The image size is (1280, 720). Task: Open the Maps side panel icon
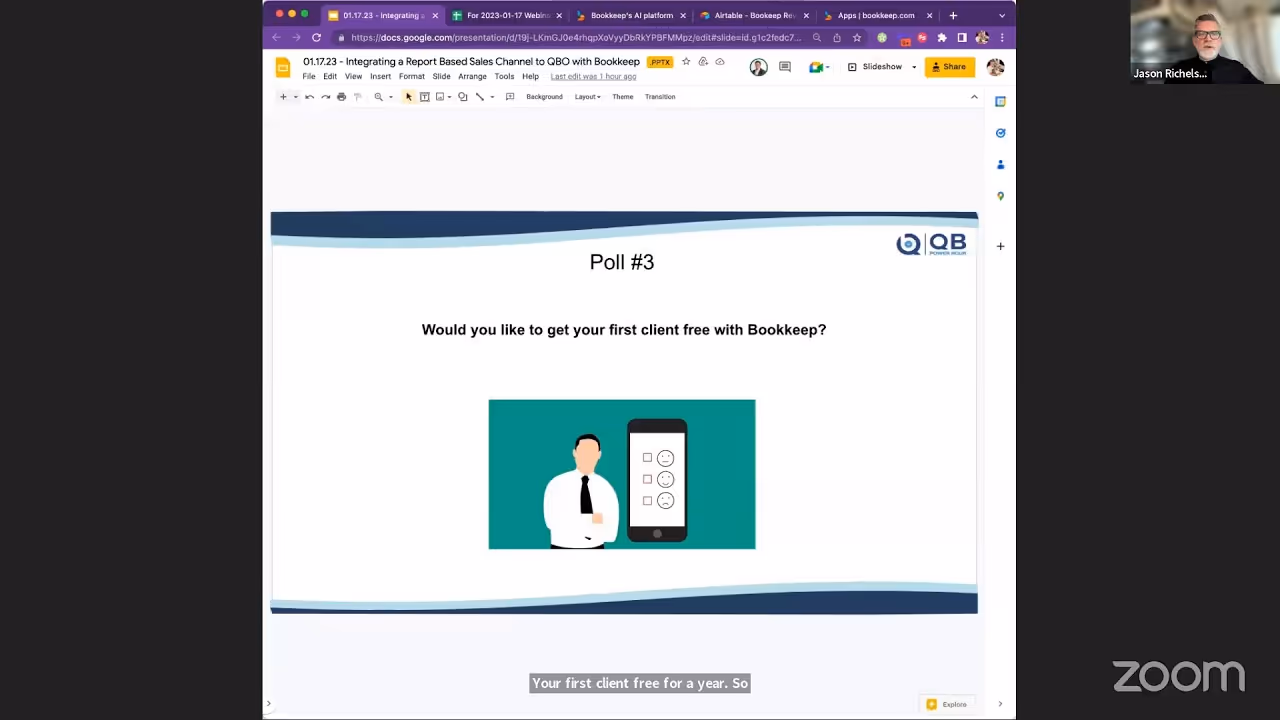tap(1000, 196)
